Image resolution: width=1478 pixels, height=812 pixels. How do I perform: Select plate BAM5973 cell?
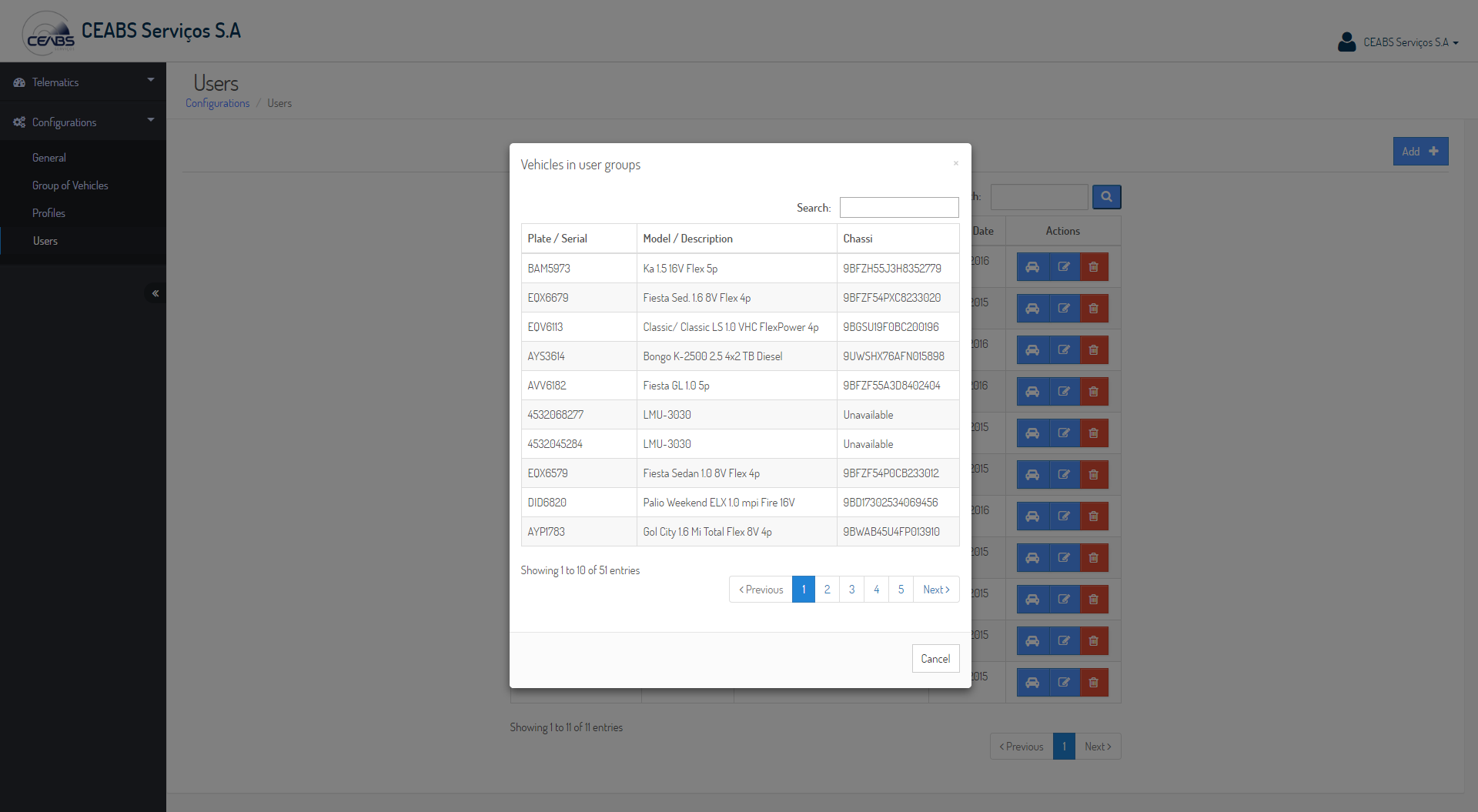(579, 269)
